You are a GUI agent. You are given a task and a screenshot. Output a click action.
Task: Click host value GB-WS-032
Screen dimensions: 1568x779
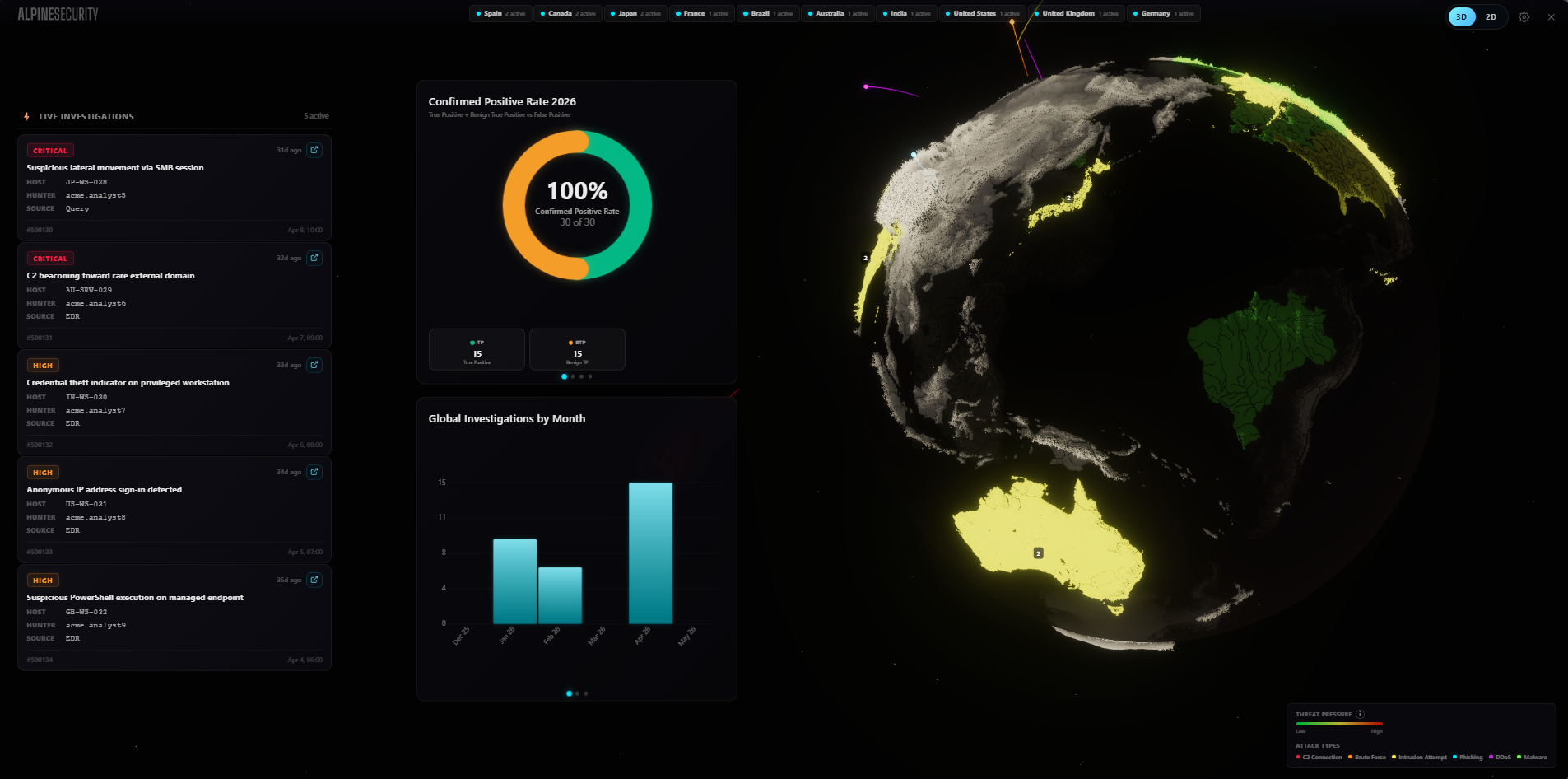(x=86, y=612)
